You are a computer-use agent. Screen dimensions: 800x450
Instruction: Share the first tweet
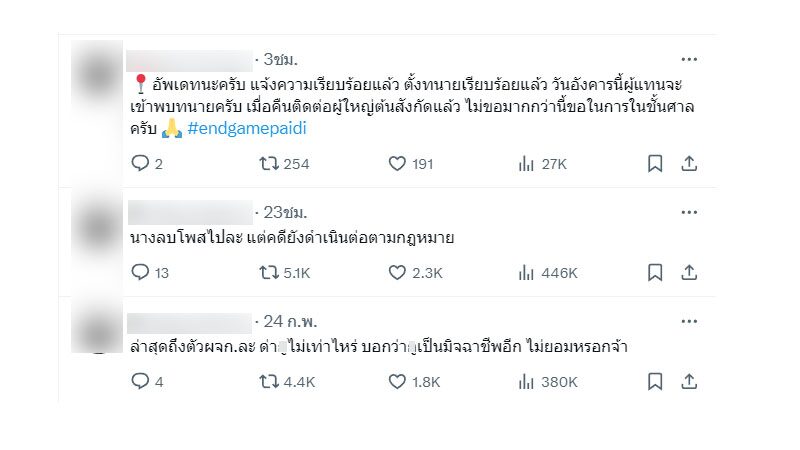click(688, 164)
